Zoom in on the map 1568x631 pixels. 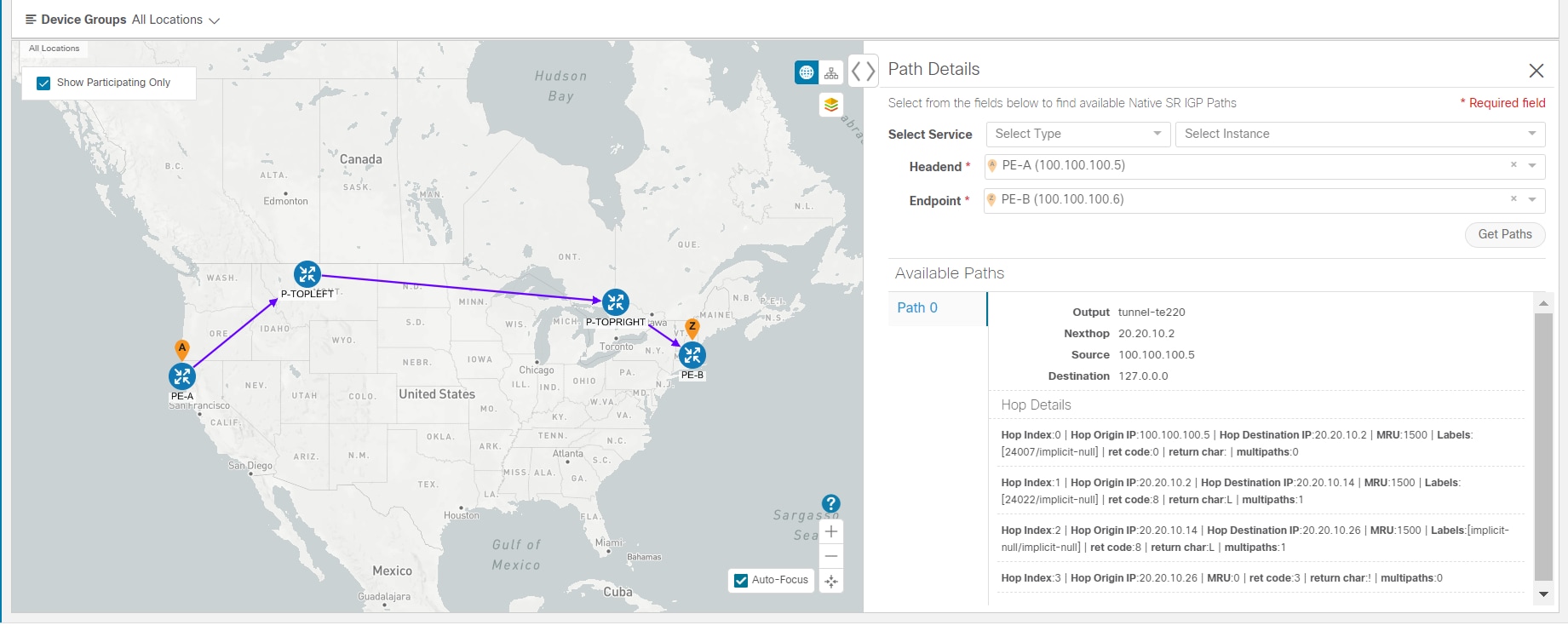[831, 532]
